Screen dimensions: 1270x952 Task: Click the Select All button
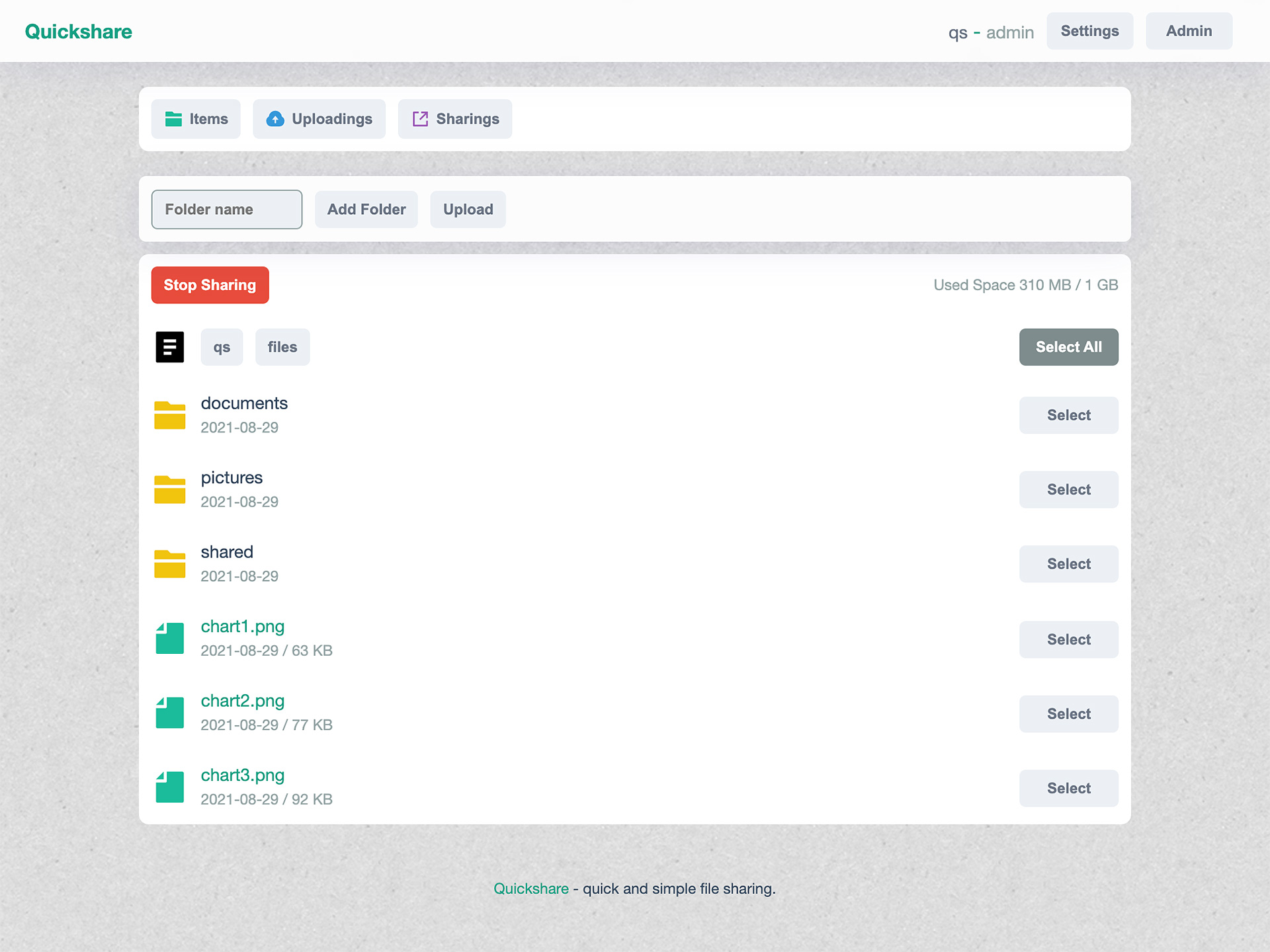pos(1069,347)
